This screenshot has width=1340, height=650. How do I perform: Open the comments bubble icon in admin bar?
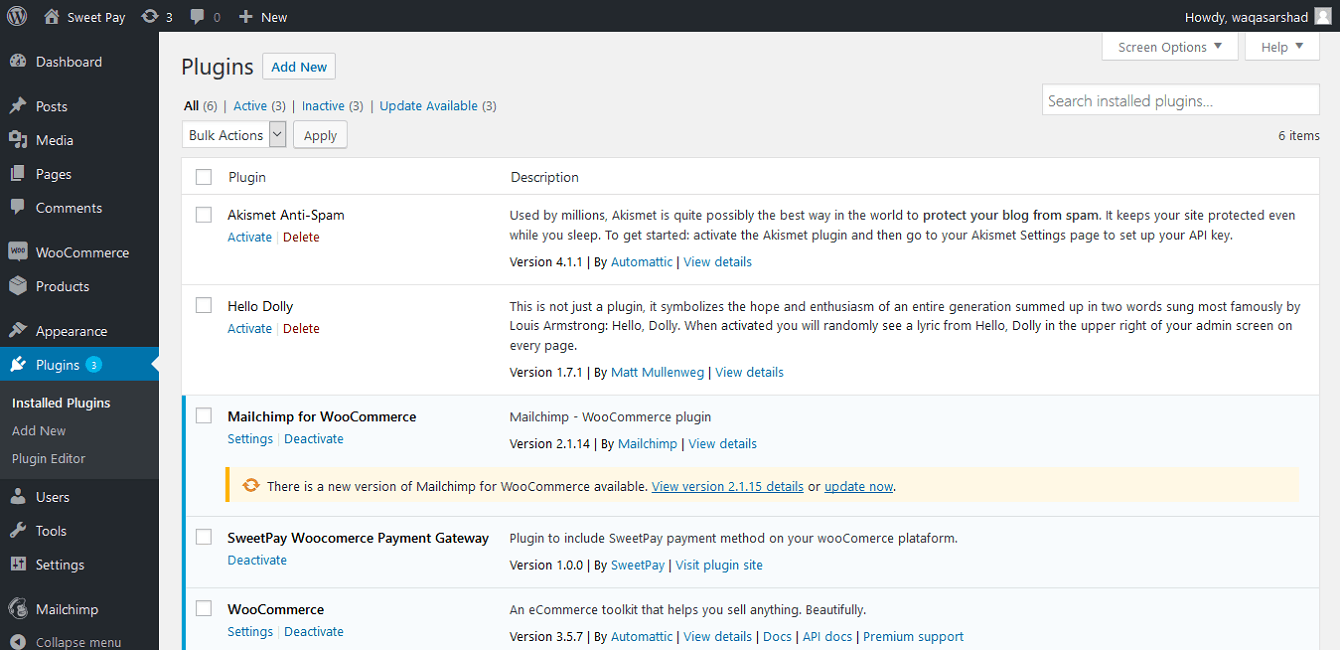tap(198, 17)
